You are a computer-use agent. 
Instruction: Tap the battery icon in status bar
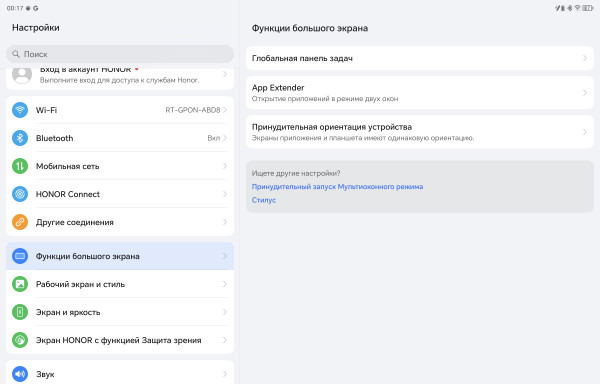pyautogui.click(x=588, y=8)
